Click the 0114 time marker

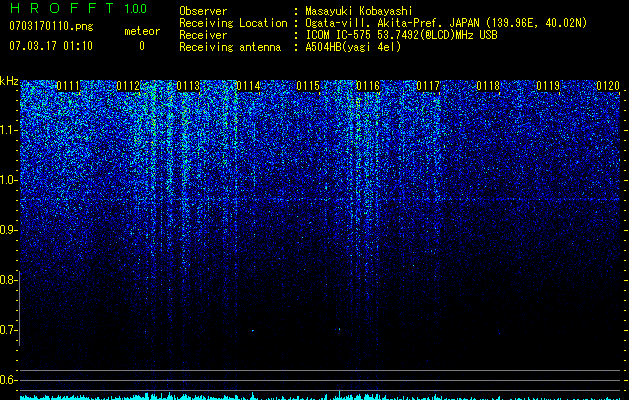coord(248,86)
